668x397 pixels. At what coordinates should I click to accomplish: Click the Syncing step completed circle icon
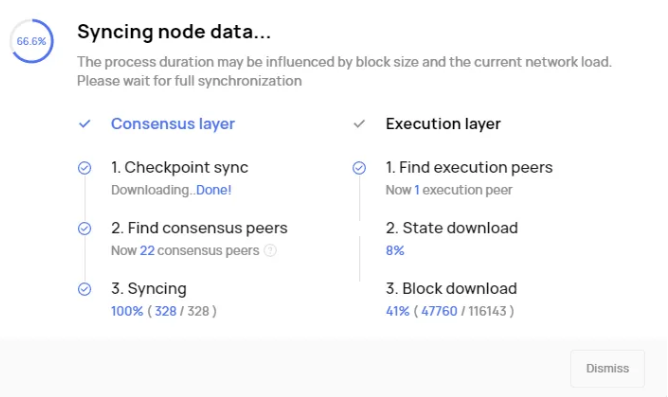pos(84,289)
